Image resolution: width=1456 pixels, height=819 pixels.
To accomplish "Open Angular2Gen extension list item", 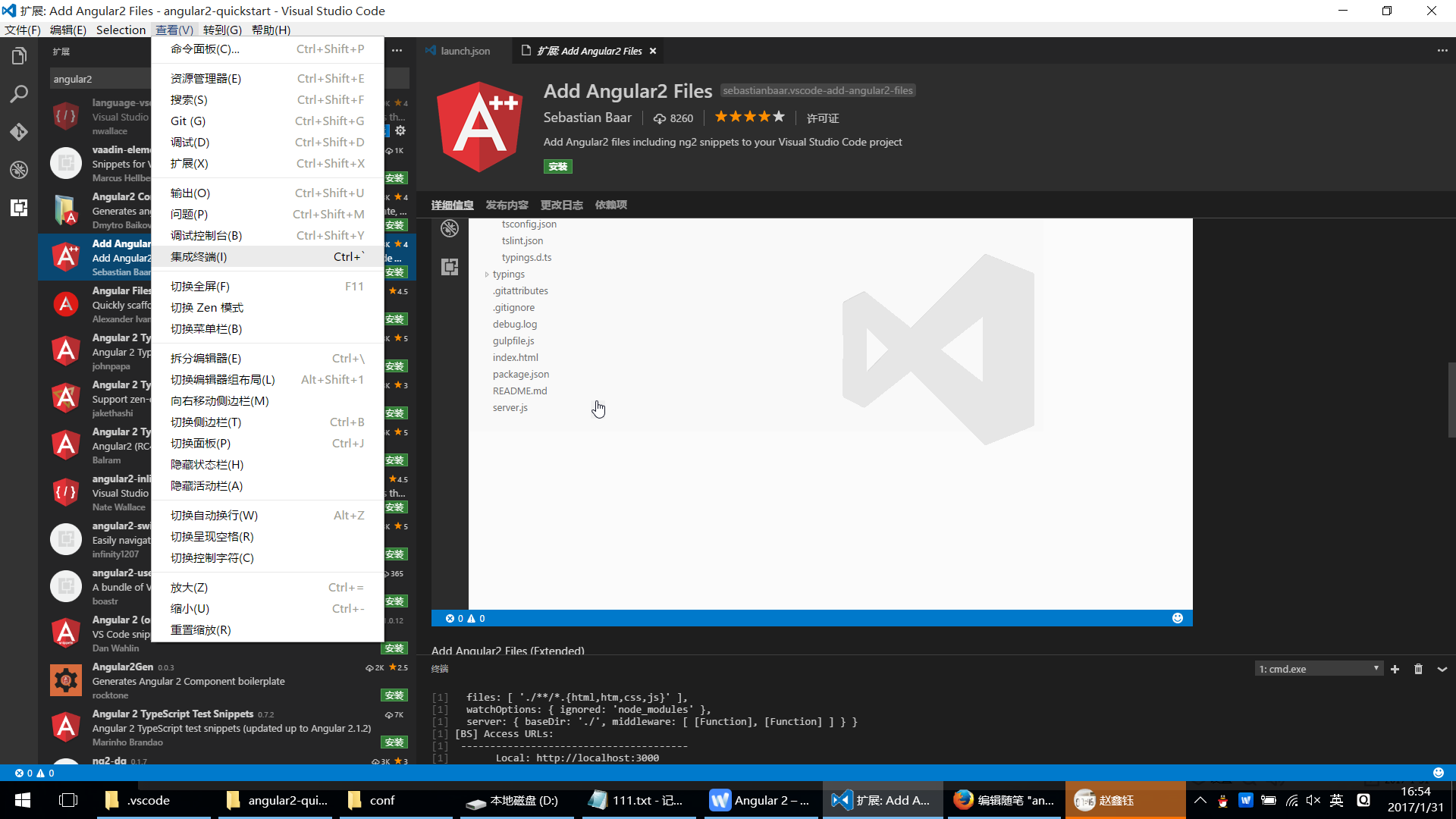I will click(227, 681).
